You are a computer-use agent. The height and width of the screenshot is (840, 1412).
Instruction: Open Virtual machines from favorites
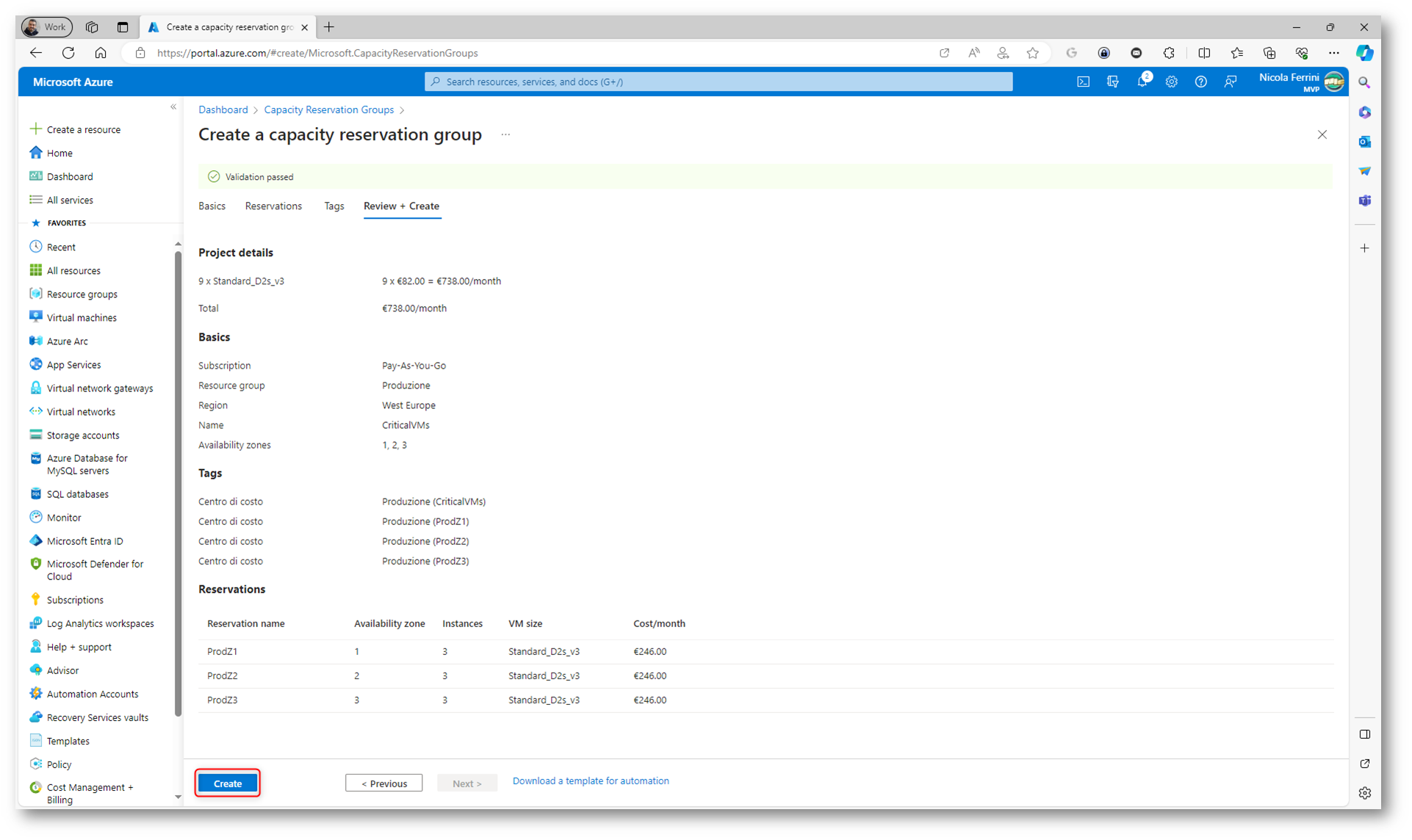tap(73, 317)
